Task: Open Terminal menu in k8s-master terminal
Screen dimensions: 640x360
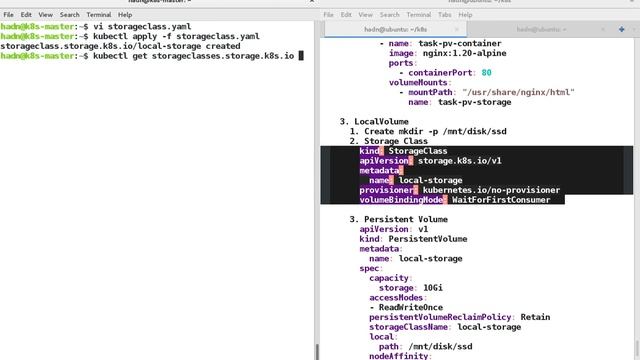Action: click(x=99, y=15)
